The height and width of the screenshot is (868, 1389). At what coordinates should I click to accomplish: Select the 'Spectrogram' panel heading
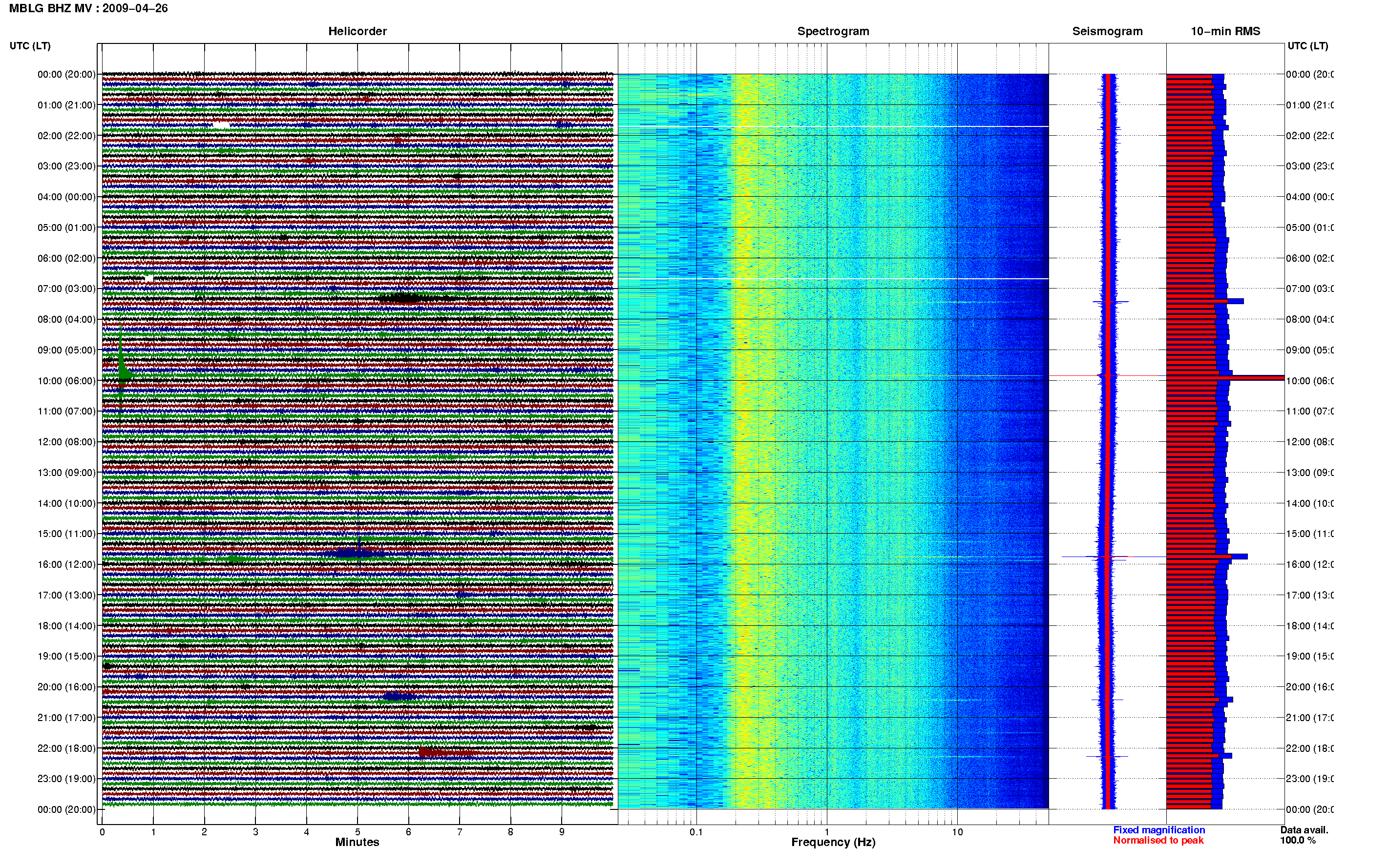pos(833,32)
